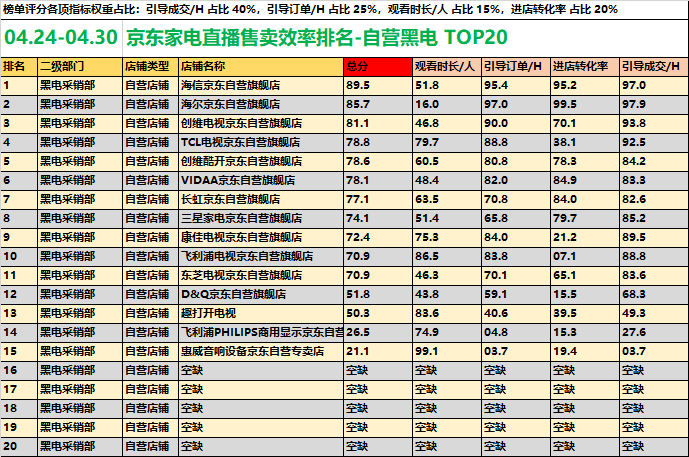
Task: Click deal value 97.9 in 海尔 row
Action: tap(654, 105)
